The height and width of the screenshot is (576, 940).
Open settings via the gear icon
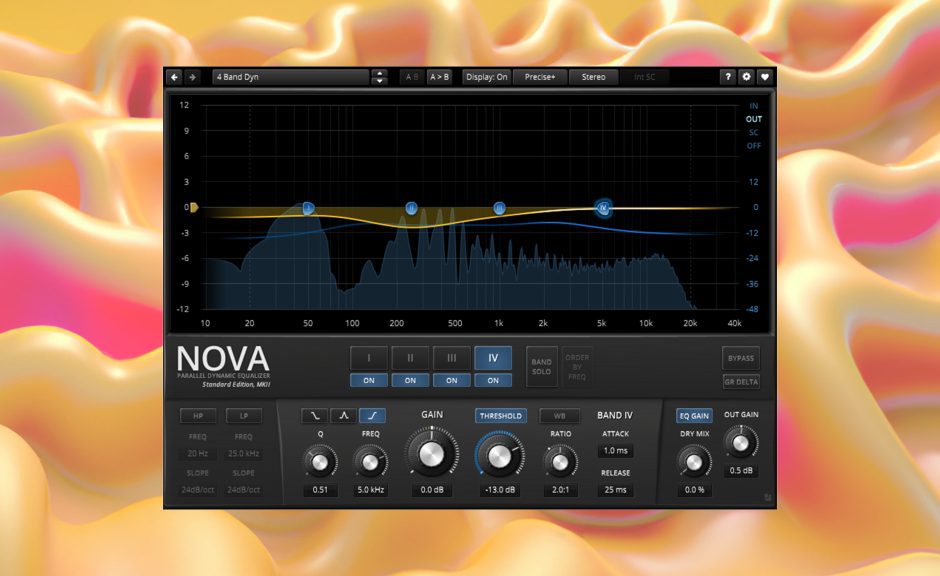(x=746, y=77)
